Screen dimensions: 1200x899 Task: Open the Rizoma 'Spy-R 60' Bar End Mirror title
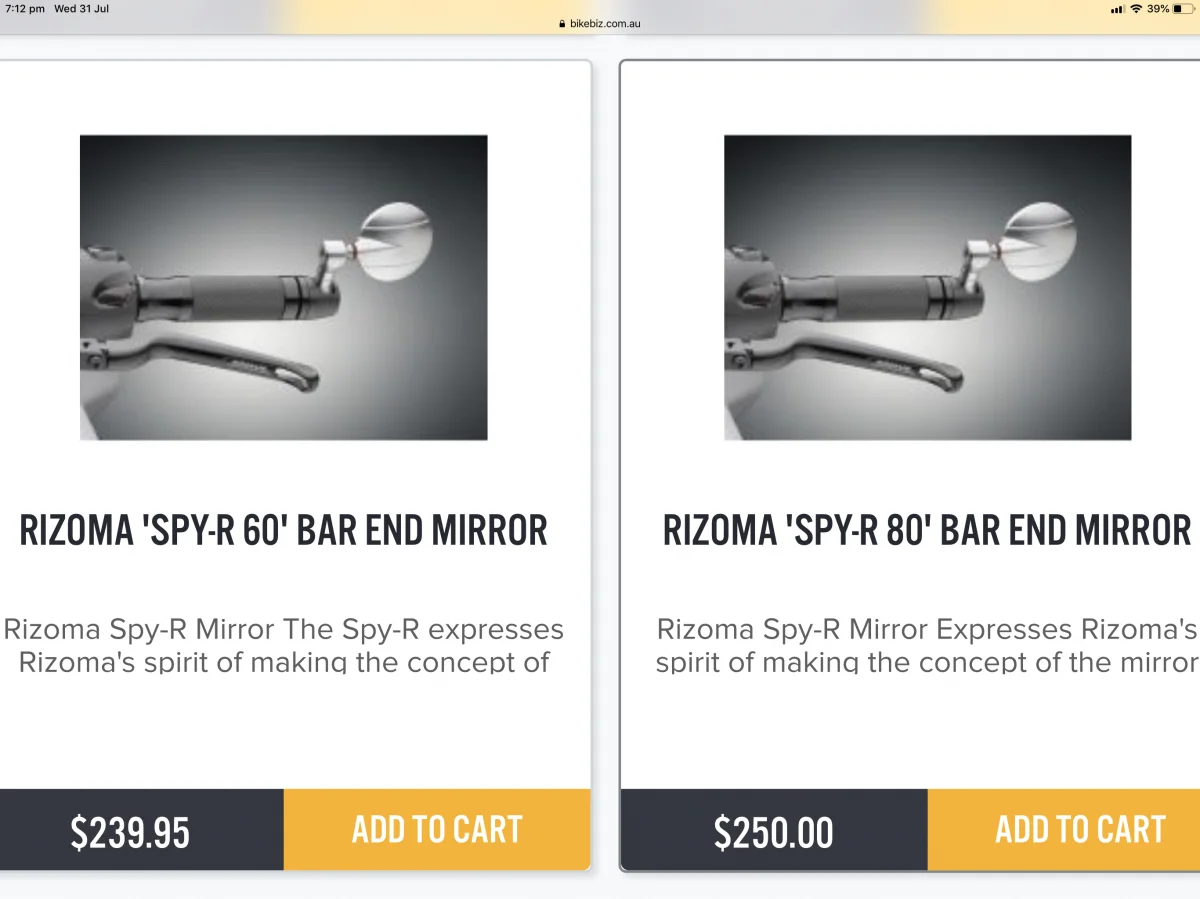coord(283,530)
